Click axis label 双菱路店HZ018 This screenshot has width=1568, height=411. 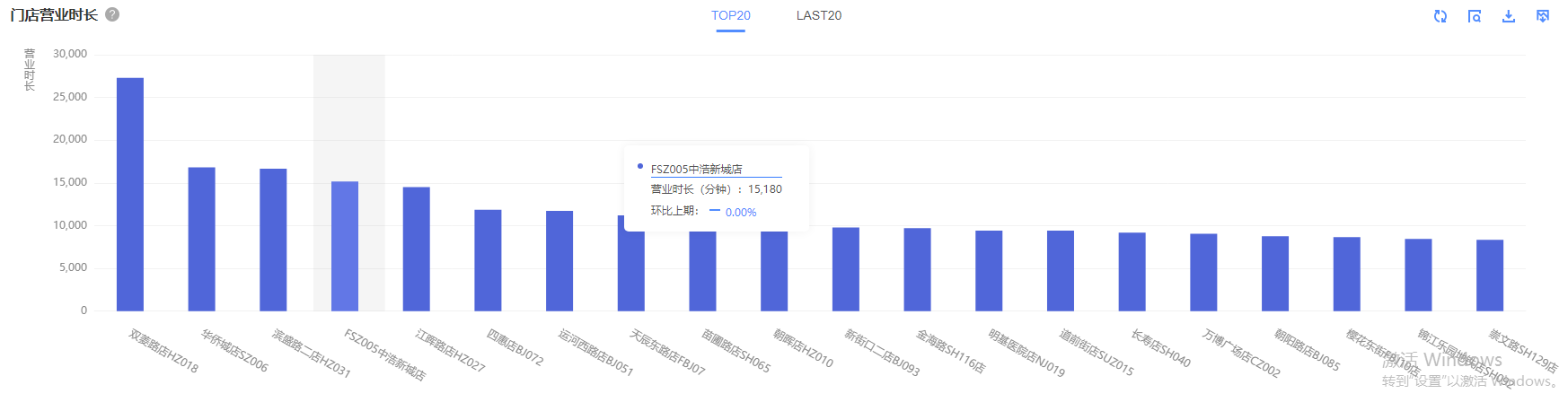coord(163,351)
